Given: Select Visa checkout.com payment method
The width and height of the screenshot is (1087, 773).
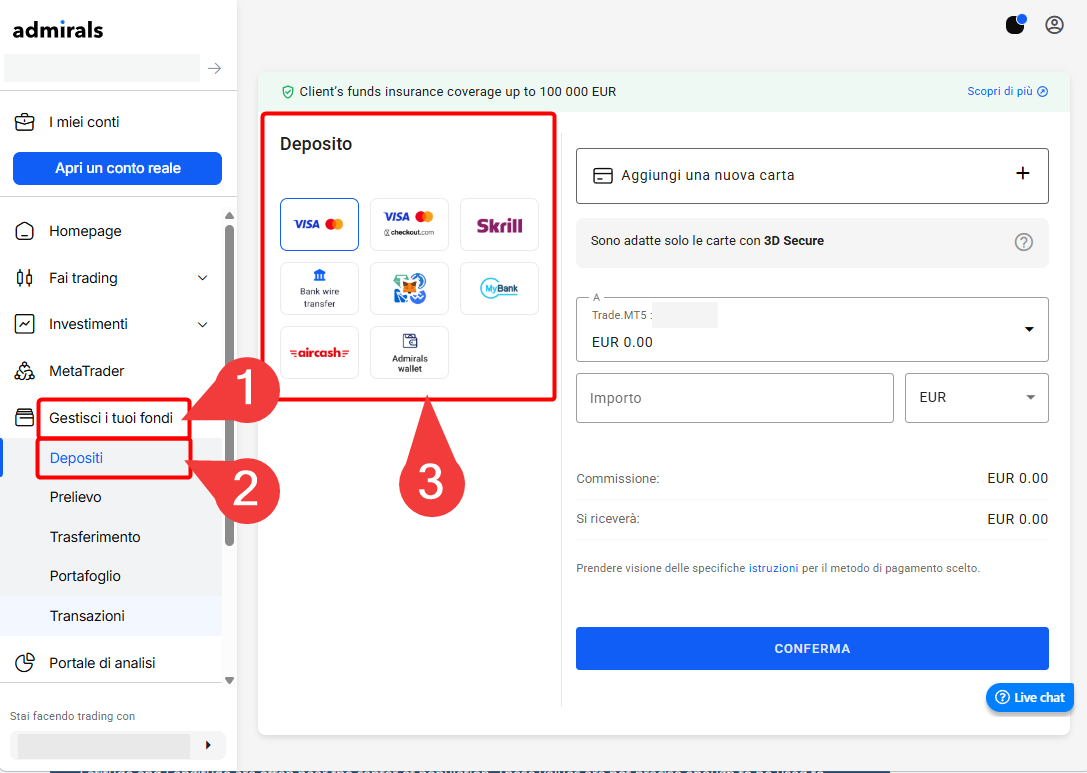Looking at the screenshot, I should [x=409, y=224].
